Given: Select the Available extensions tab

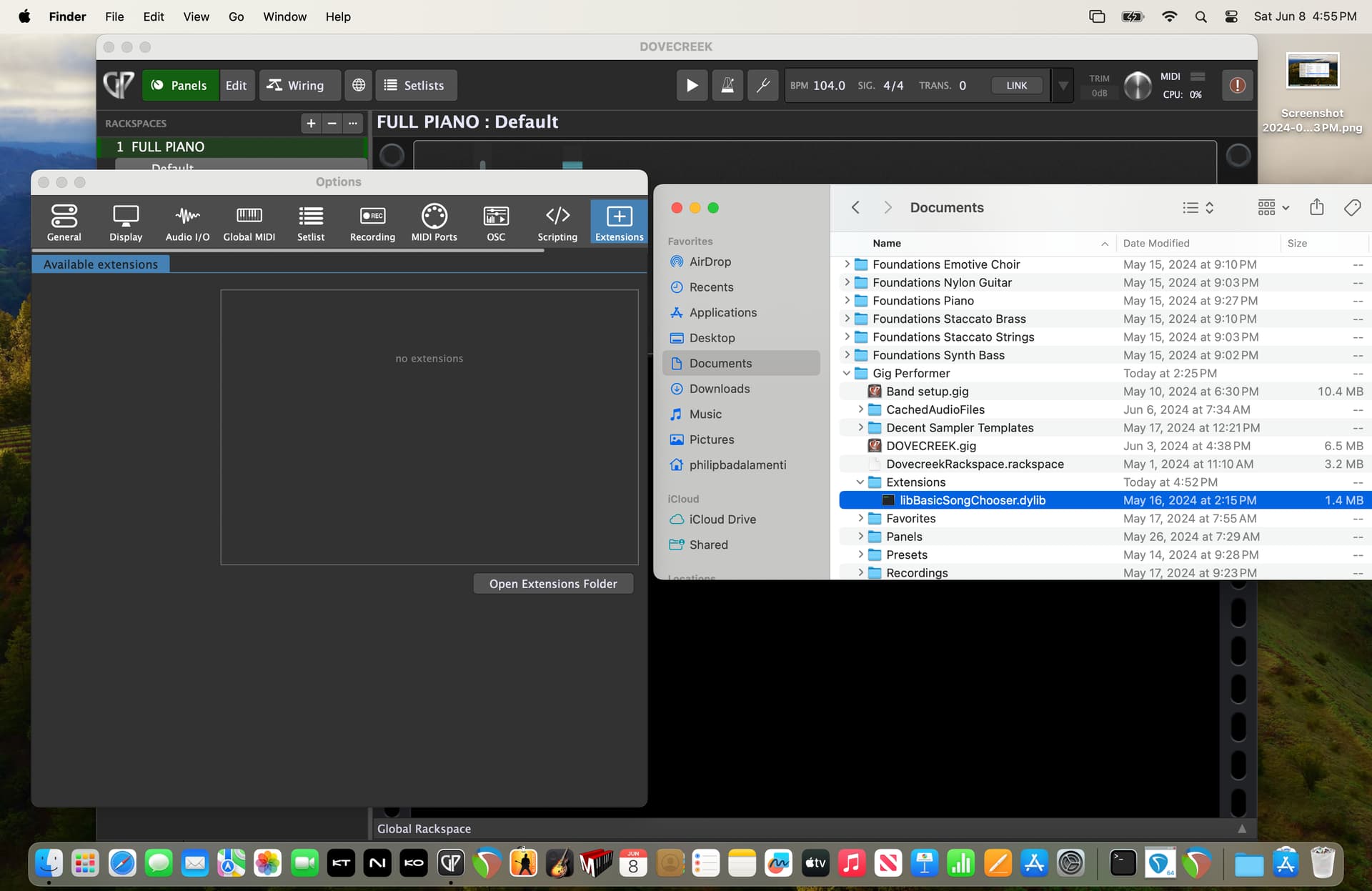Looking at the screenshot, I should pos(101,264).
